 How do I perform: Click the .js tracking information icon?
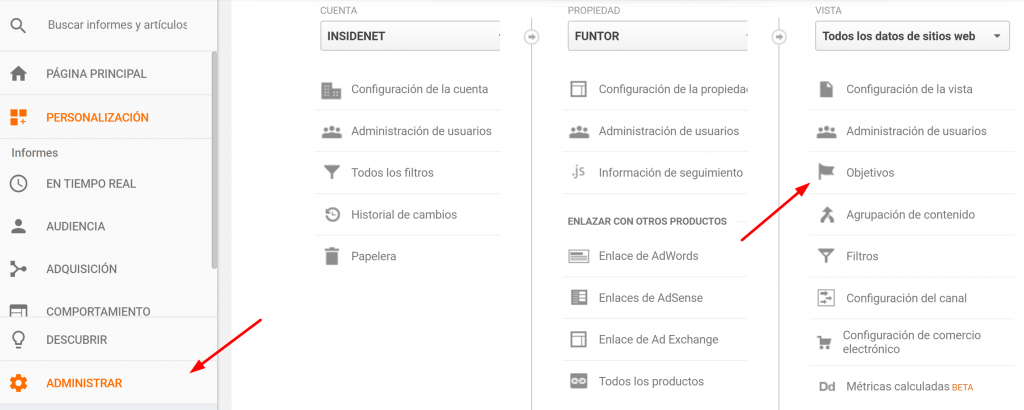[x=578, y=172]
